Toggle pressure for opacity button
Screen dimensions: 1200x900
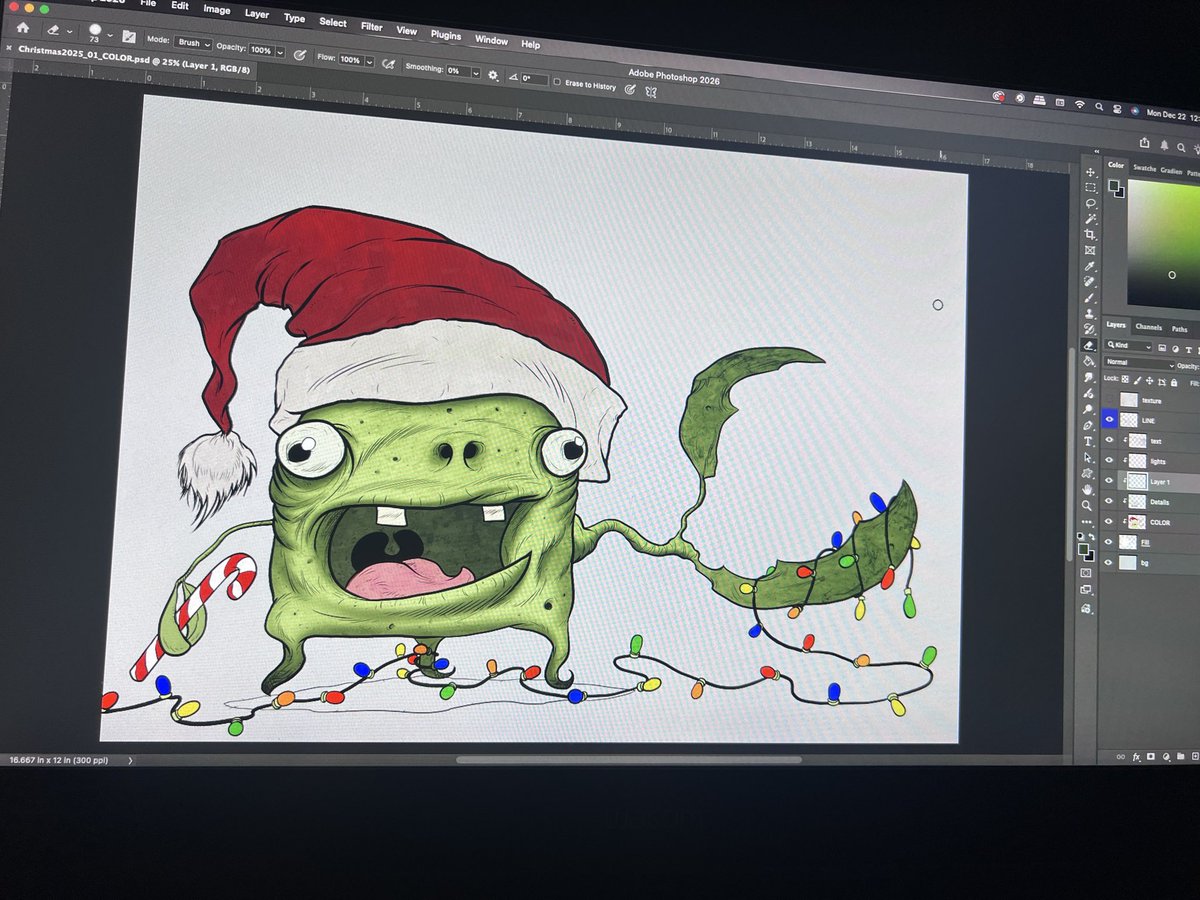tap(300, 55)
